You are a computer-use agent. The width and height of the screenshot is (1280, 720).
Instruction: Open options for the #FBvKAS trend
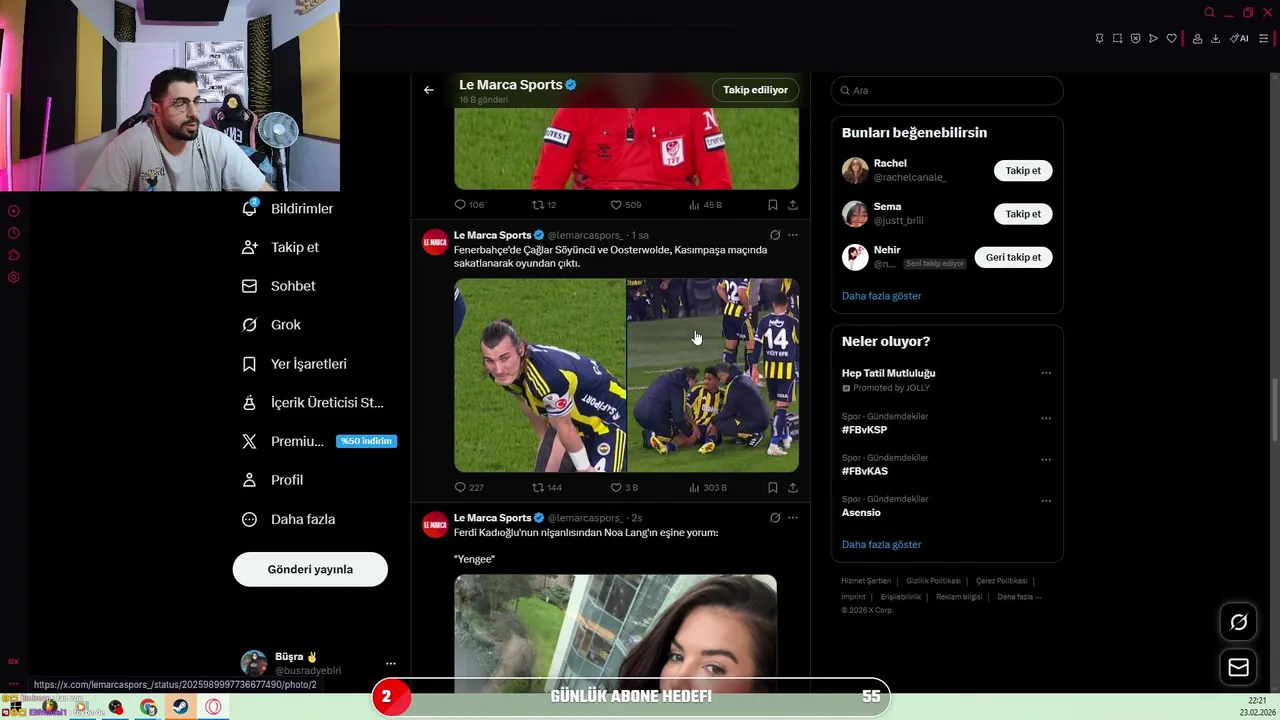coord(1046,459)
